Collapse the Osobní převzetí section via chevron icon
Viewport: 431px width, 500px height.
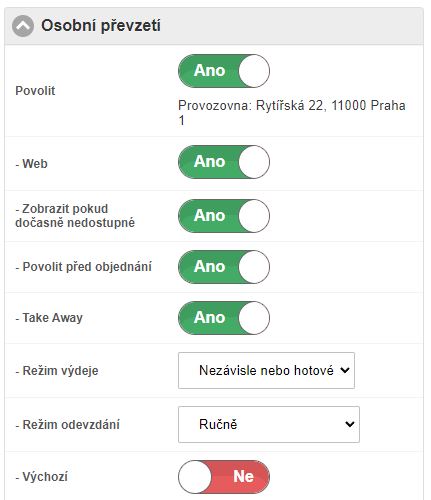click(x=23, y=26)
